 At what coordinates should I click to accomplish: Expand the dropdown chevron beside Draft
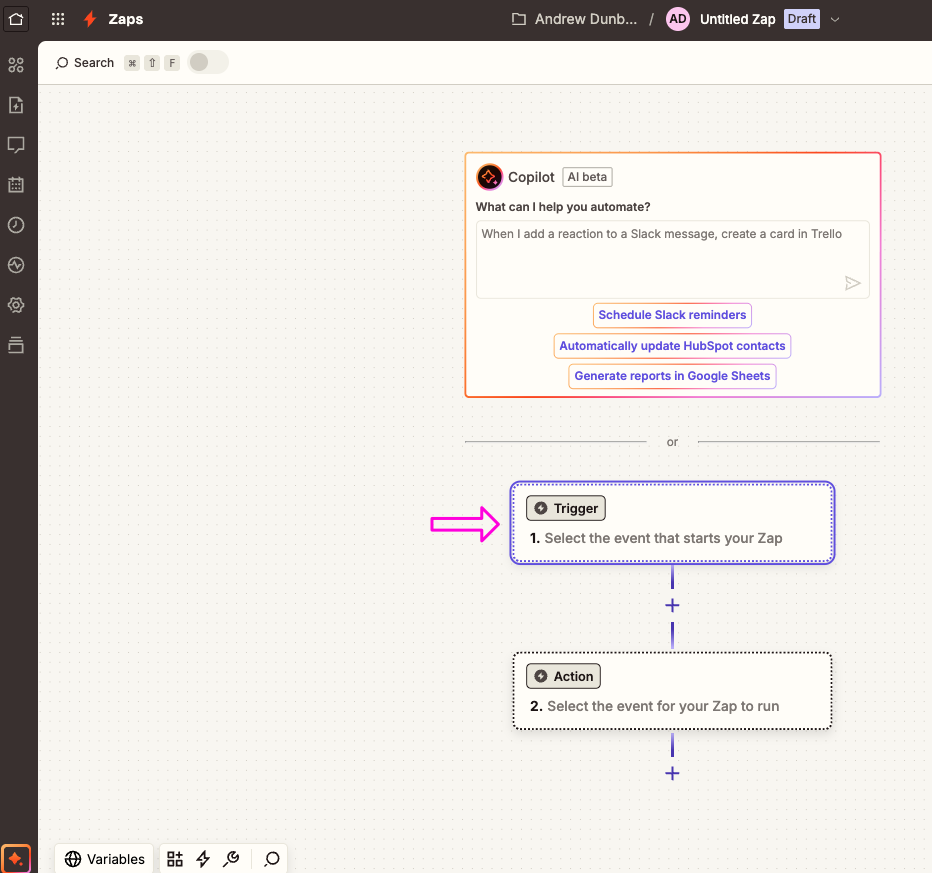[835, 19]
